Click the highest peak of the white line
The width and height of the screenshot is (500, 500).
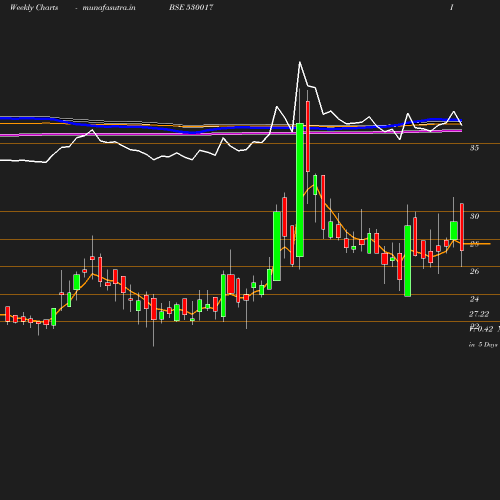[x=300, y=62]
